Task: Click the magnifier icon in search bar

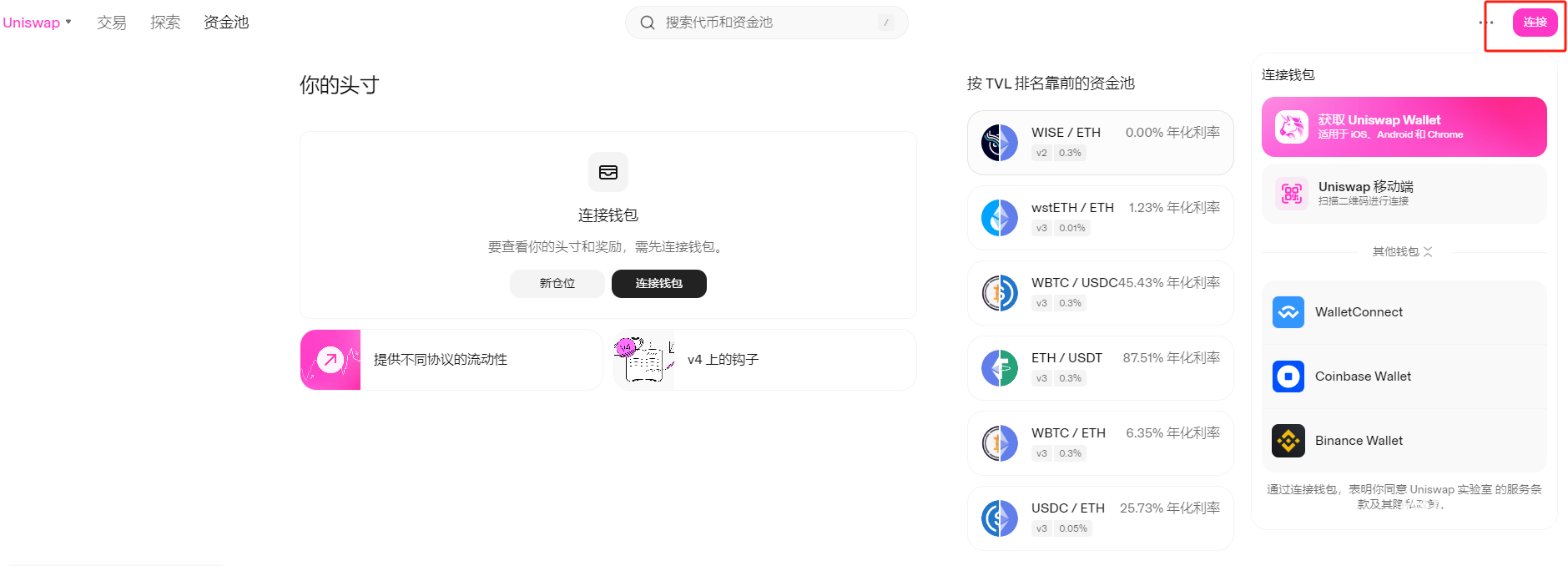Action: tap(648, 23)
